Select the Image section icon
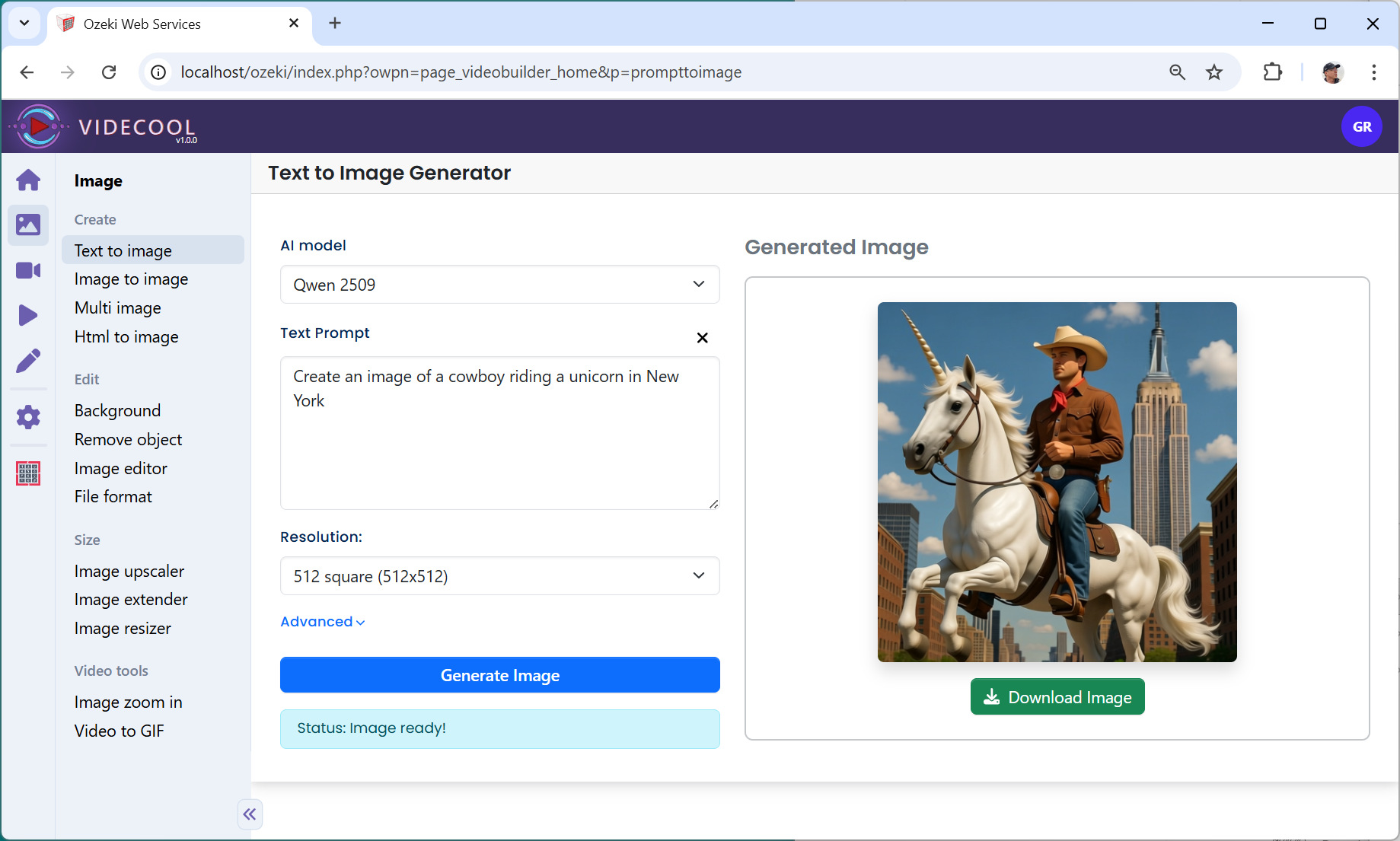This screenshot has height=841, width=1400. (x=28, y=225)
